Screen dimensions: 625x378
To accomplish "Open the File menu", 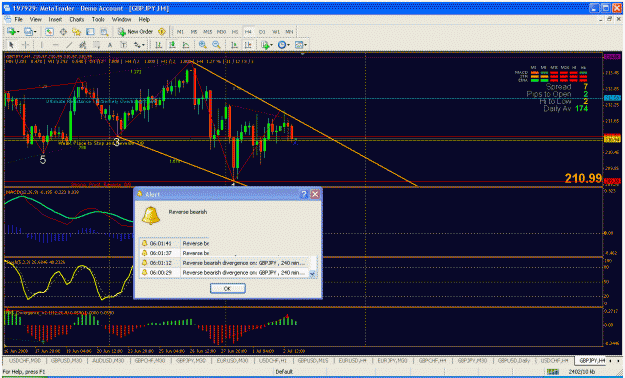I will 18,19.
